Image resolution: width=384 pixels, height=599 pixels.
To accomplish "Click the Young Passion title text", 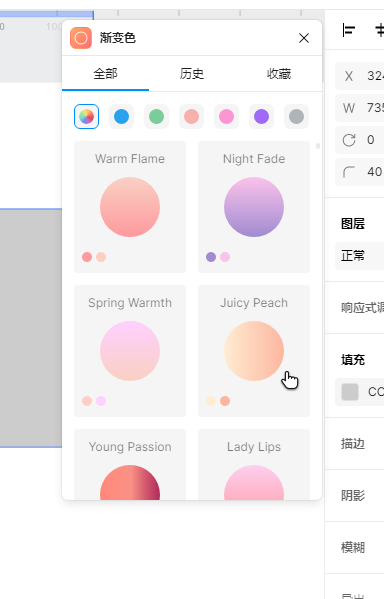I will 130,447.
